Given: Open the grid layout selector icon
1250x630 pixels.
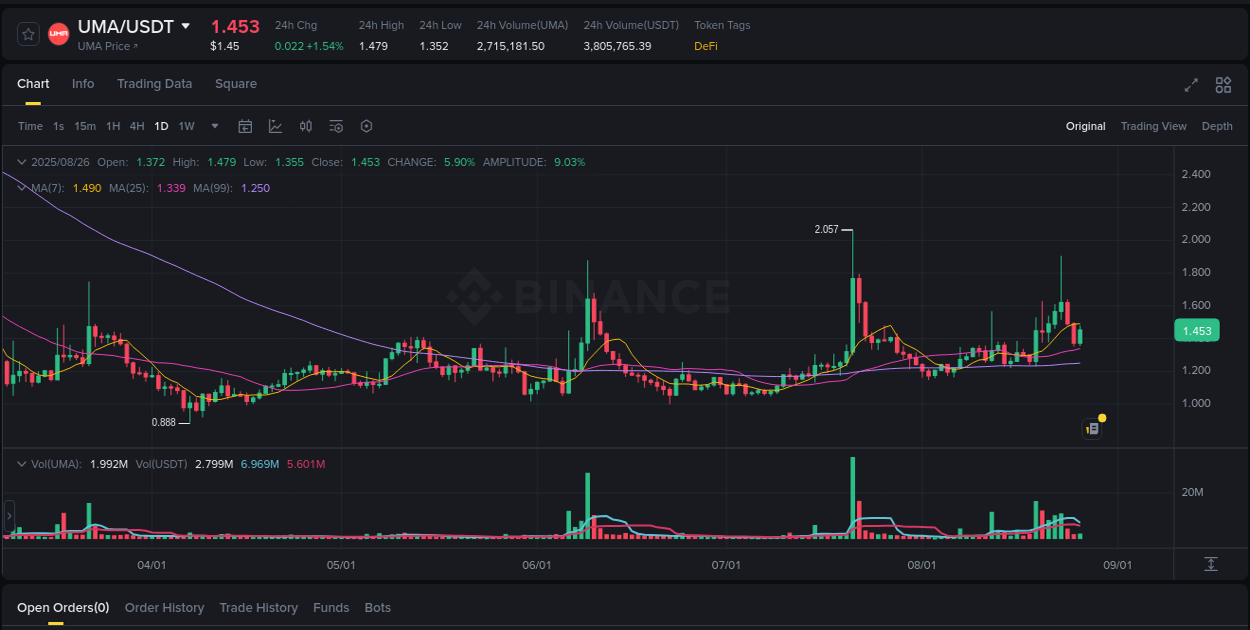Looking at the screenshot, I should tap(1223, 85).
